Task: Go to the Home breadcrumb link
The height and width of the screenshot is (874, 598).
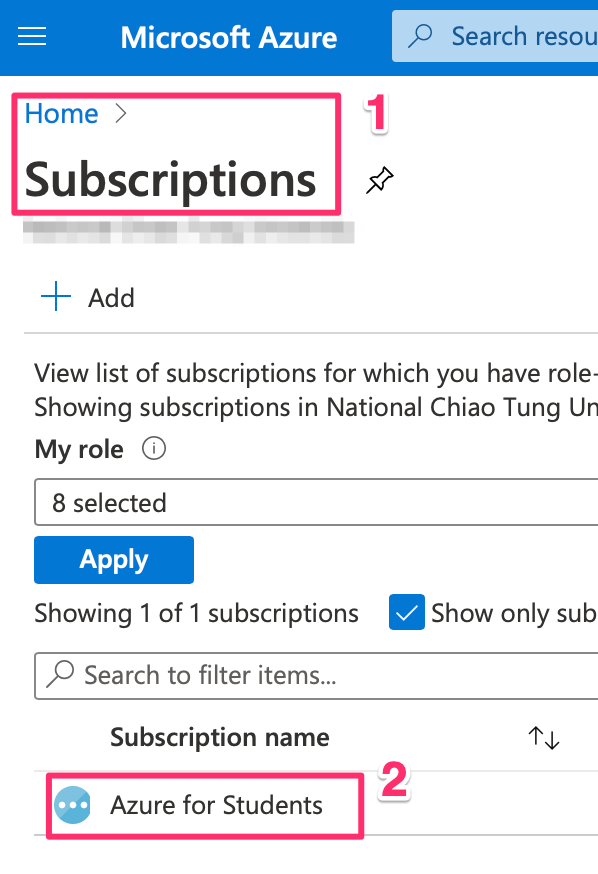Action: [x=61, y=114]
